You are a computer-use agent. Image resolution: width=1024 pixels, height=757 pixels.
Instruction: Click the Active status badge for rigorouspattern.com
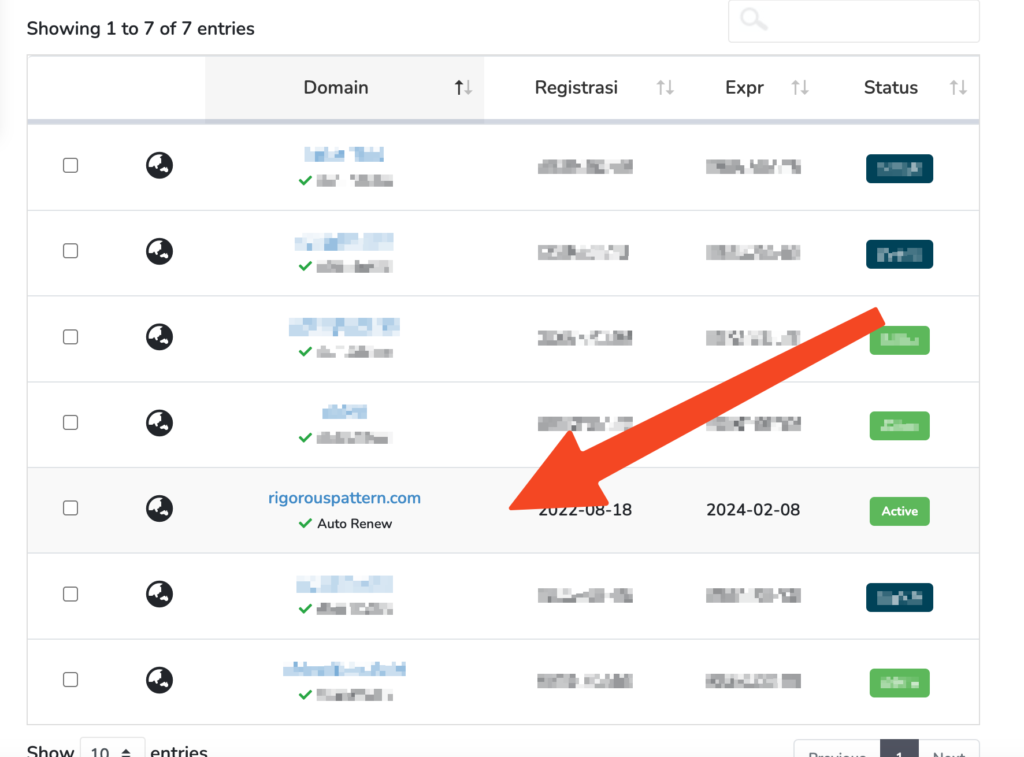[x=899, y=511]
